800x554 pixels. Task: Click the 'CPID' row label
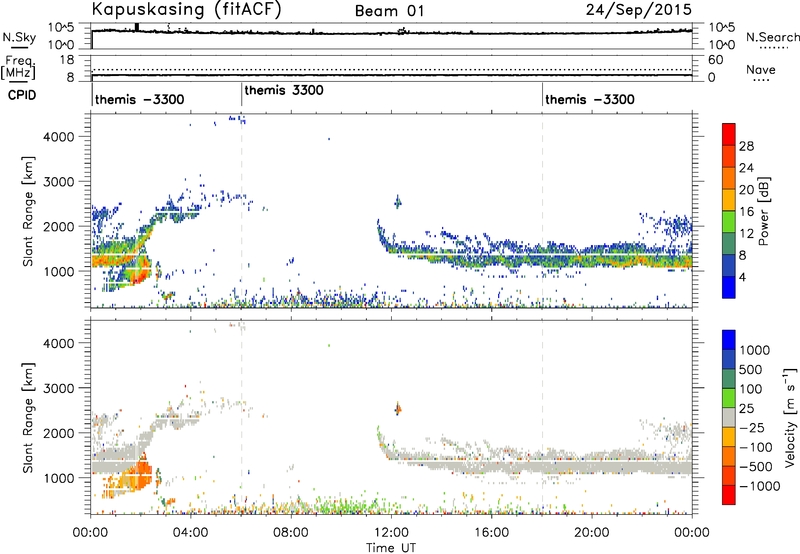[22, 95]
